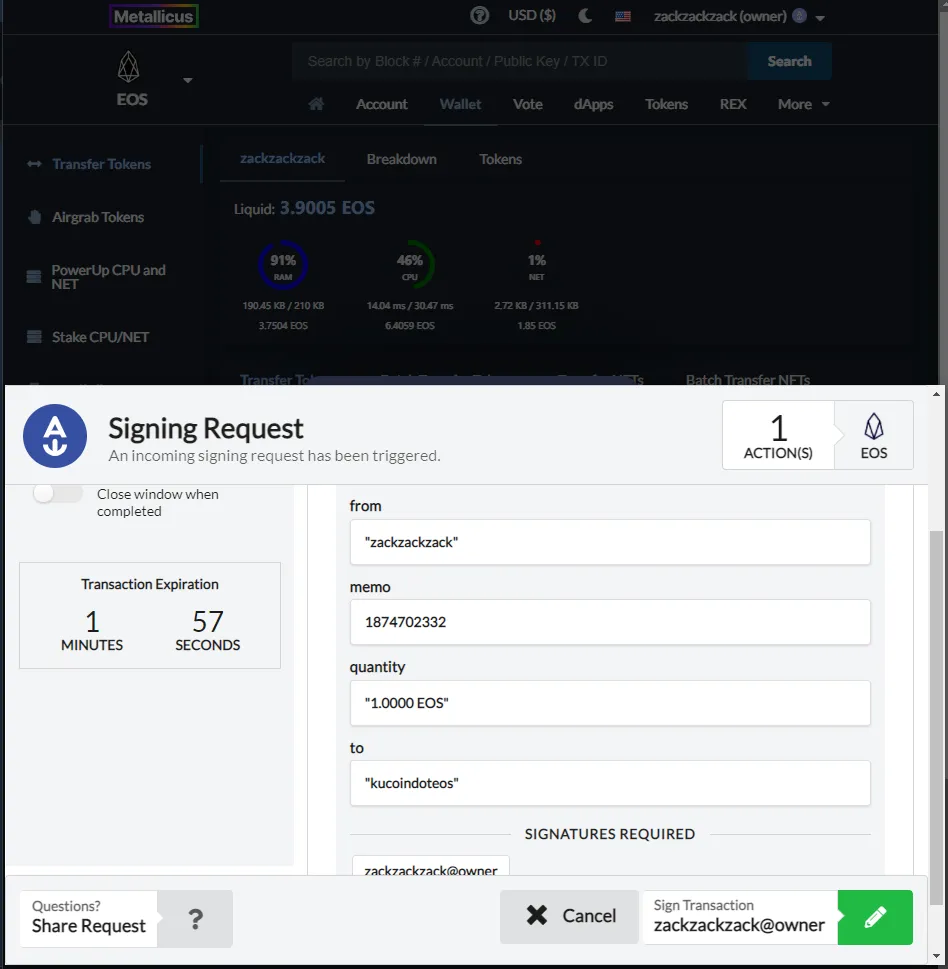Click the quantity field "1.0000 EOS"

(x=610, y=703)
